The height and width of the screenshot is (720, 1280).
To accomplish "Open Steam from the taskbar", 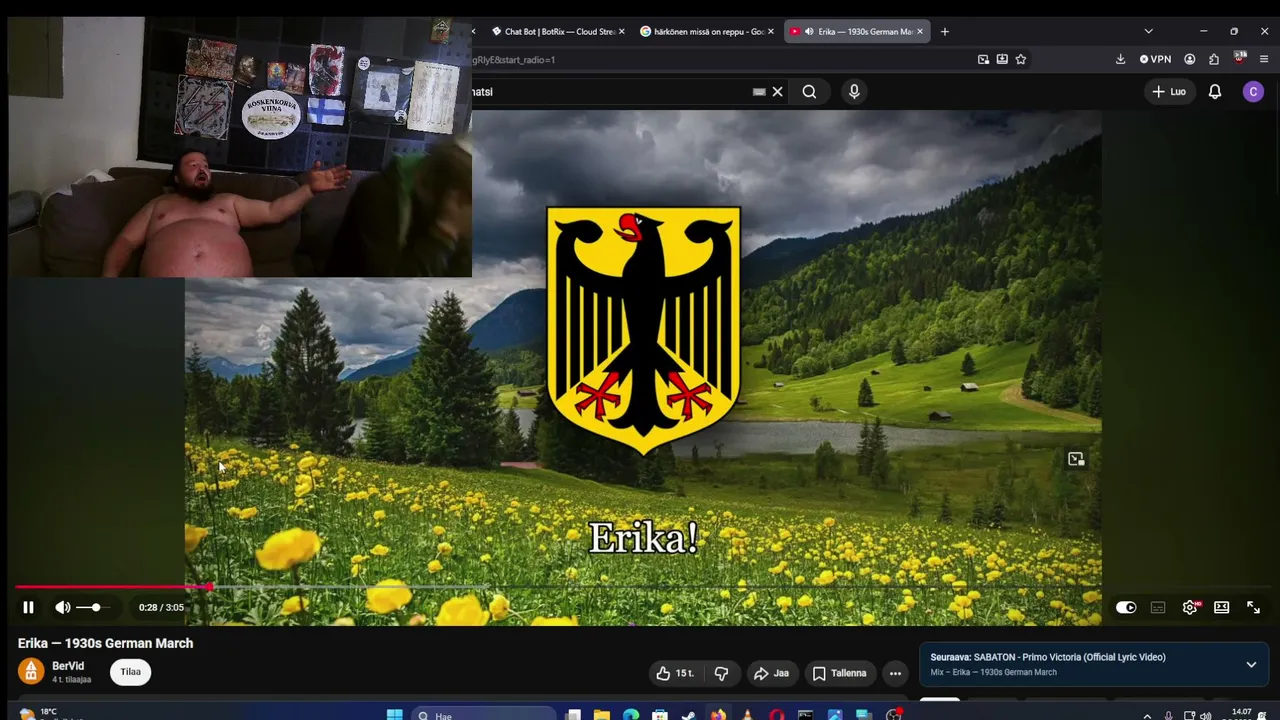I will 689,715.
